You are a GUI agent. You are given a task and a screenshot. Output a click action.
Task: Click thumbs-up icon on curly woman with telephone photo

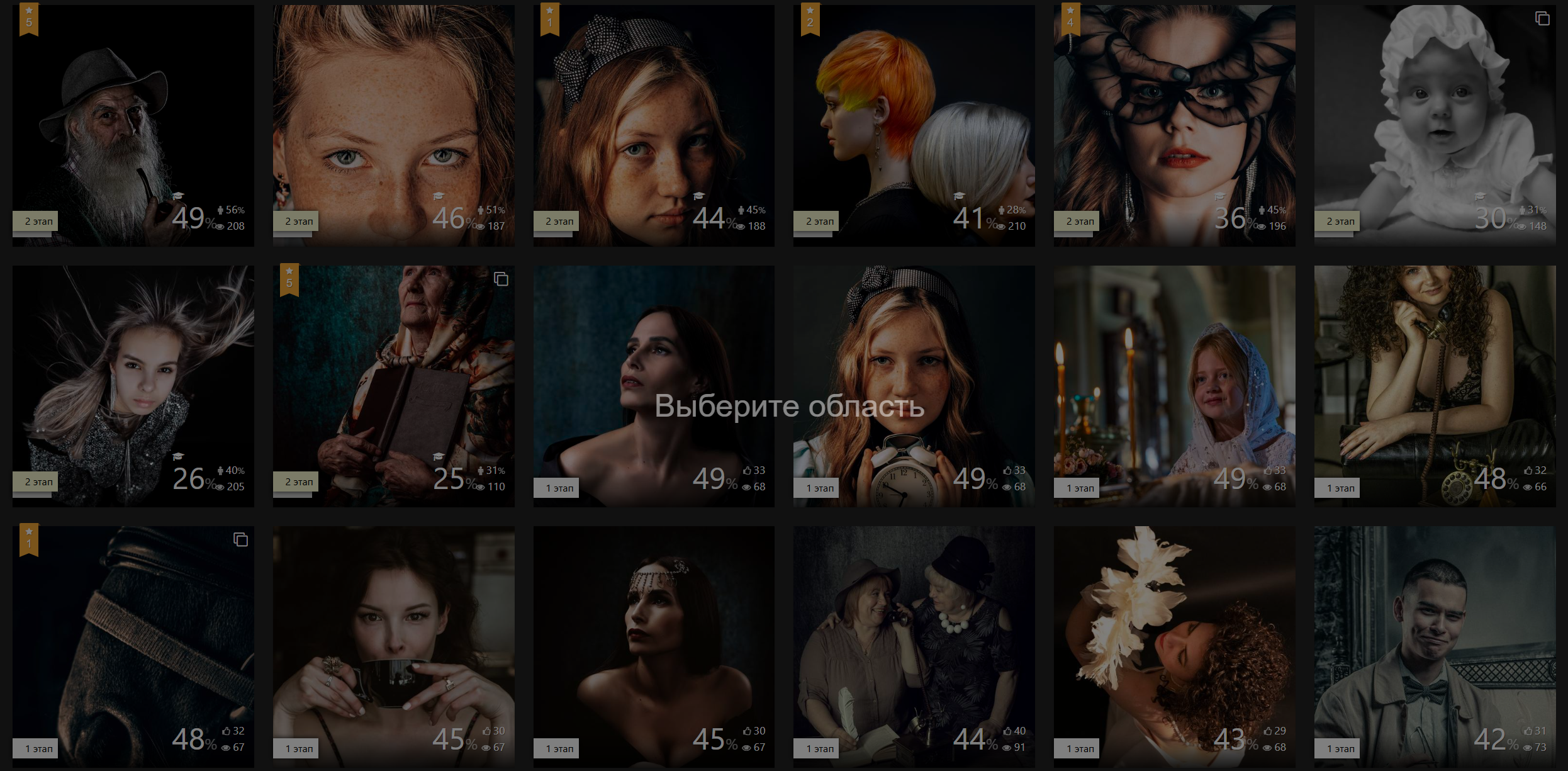(x=1528, y=471)
